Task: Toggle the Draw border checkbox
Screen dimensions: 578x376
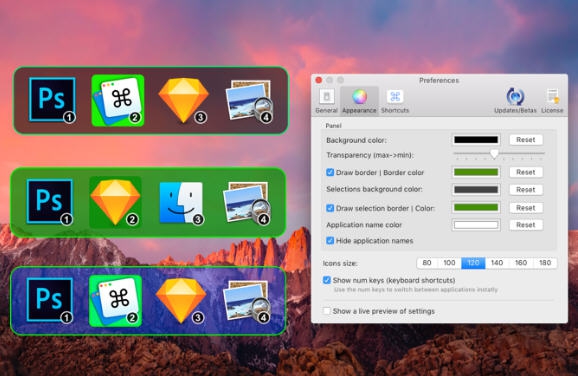Action: 330,172
